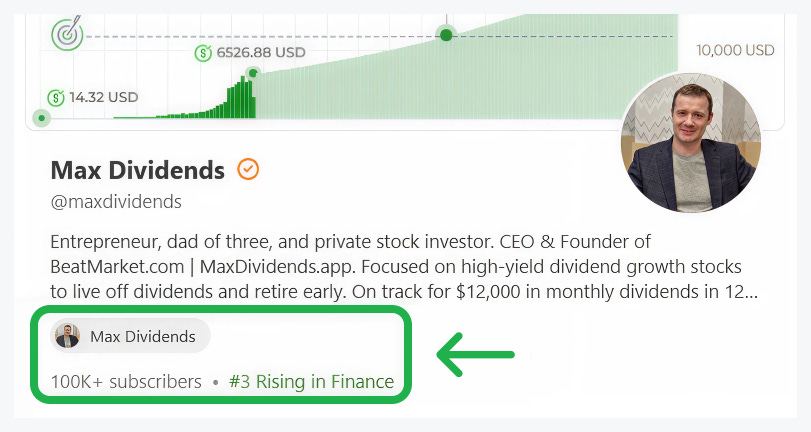Image resolution: width=811 pixels, height=432 pixels.
Task: Click the green arrow pointing left
Action: pos(475,354)
